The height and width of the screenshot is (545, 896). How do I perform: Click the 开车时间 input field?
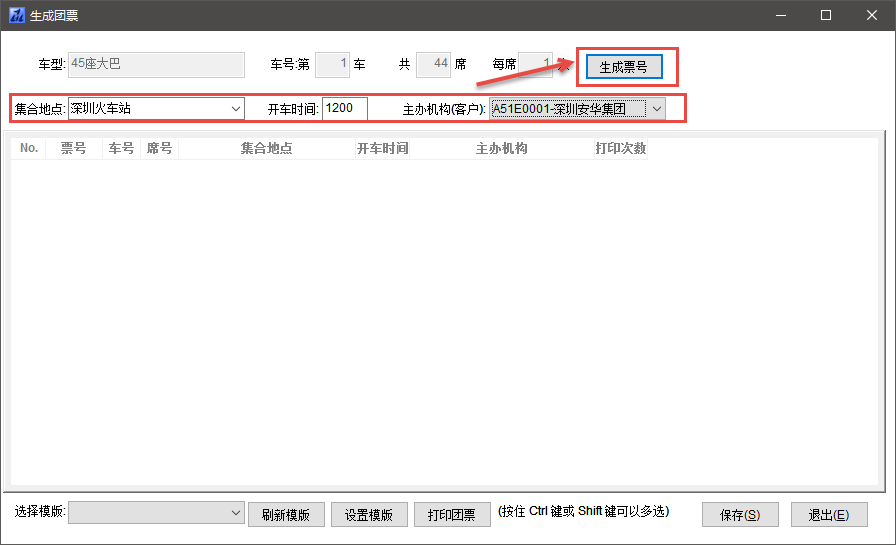(345, 109)
